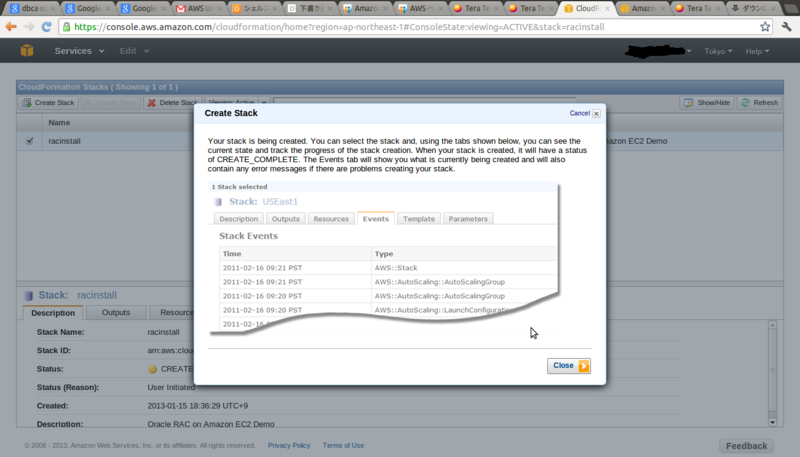Click the stack filter search field
Screen dimensions: 800x457
pyautogui.click(x=424, y=100)
